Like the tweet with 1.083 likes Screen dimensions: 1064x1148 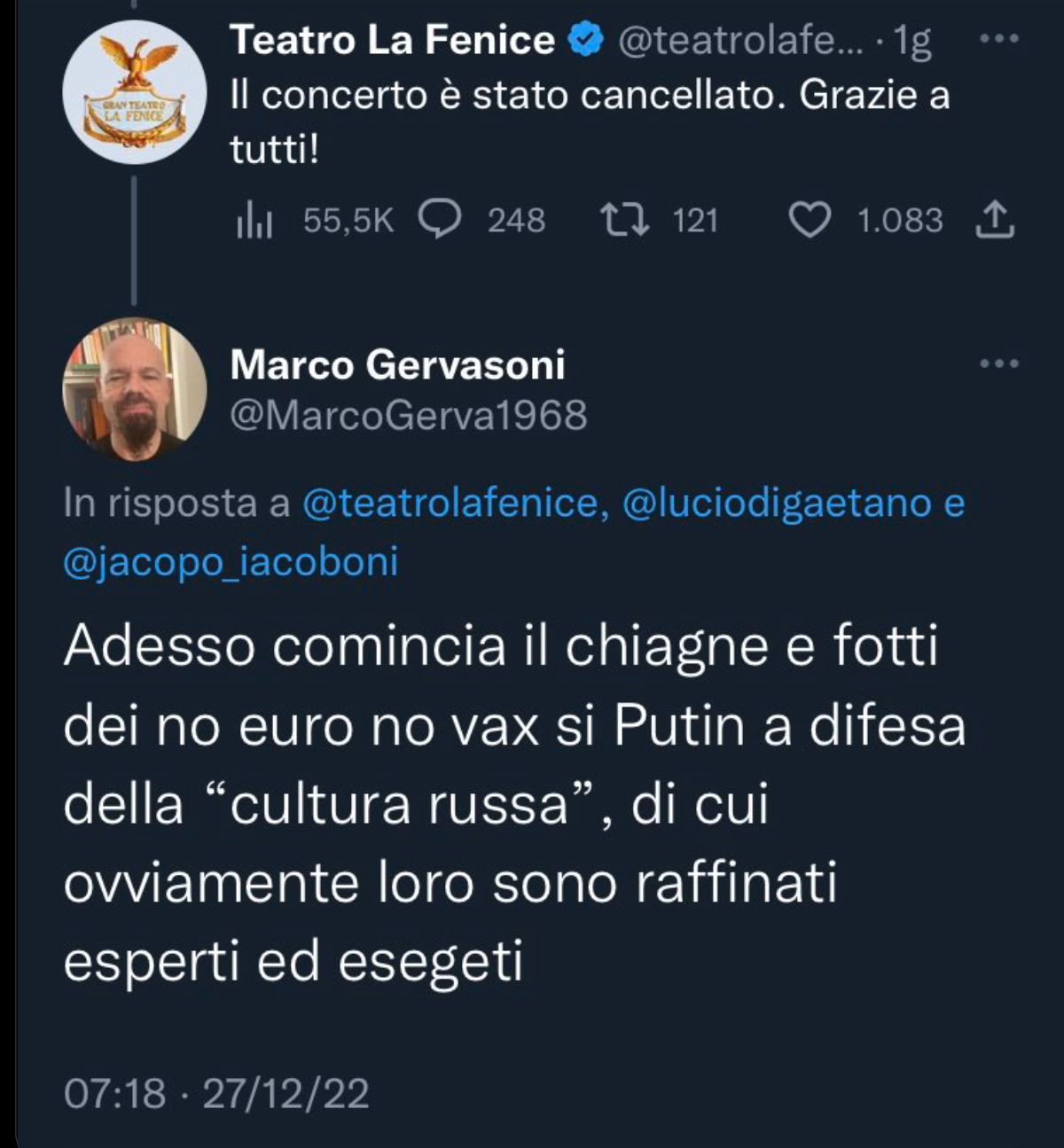[x=809, y=220]
